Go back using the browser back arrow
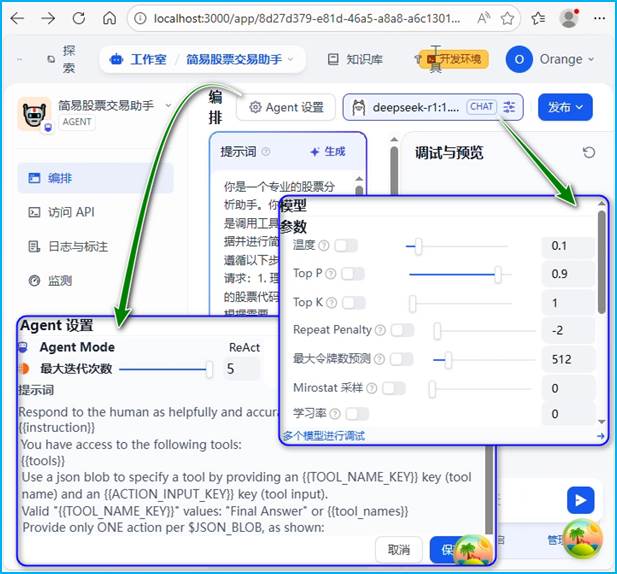Image resolution: width=617 pixels, height=574 pixels. pyautogui.click(x=17, y=18)
